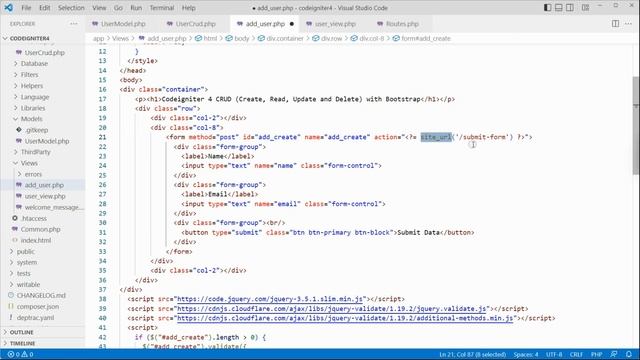Open composer.json file
The width and height of the screenshot is (640, 360).
point(38,307)
